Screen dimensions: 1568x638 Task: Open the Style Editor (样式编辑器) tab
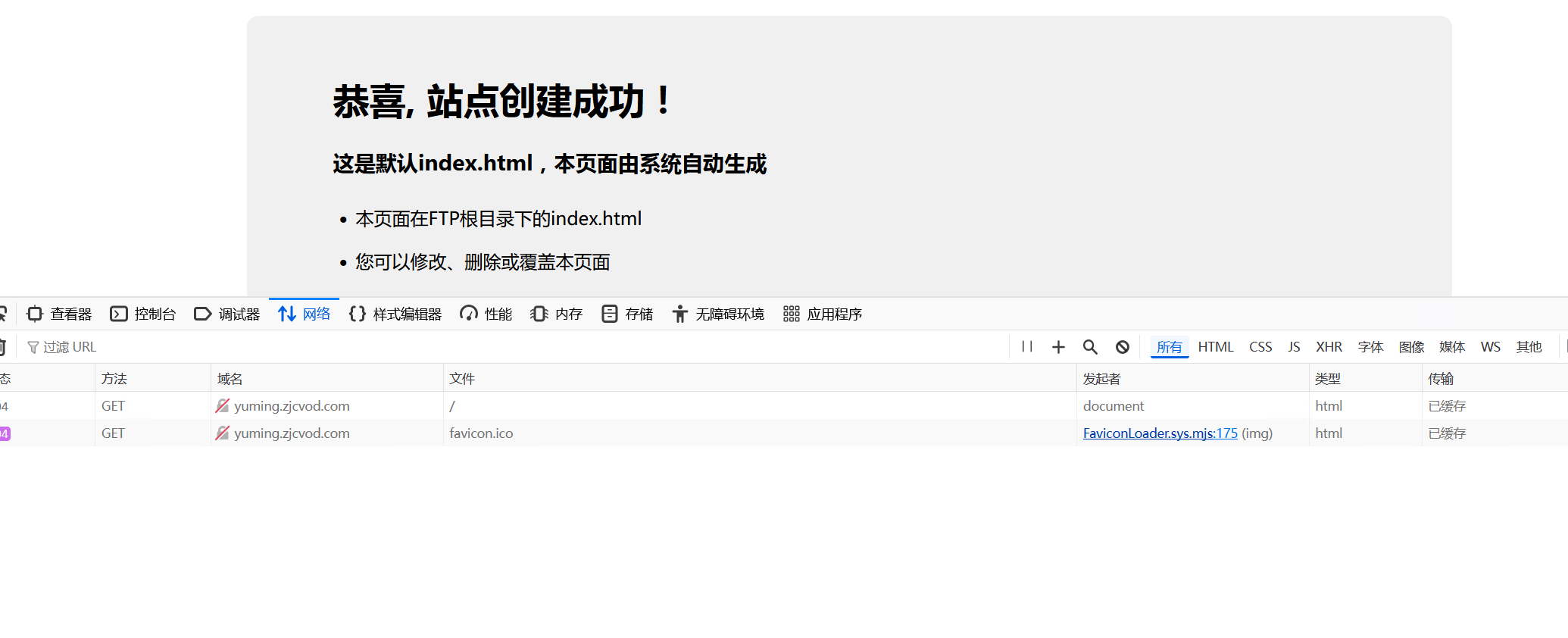[x=395, y=314]
